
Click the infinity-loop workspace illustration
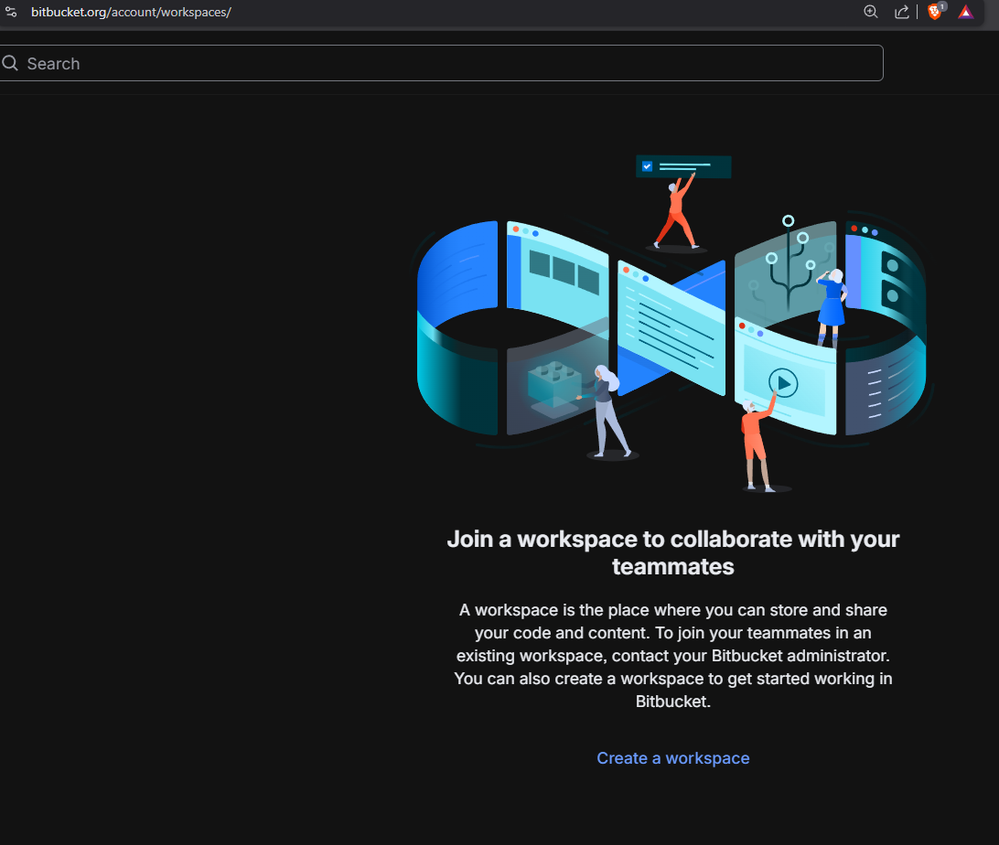(x=672, y=323)
